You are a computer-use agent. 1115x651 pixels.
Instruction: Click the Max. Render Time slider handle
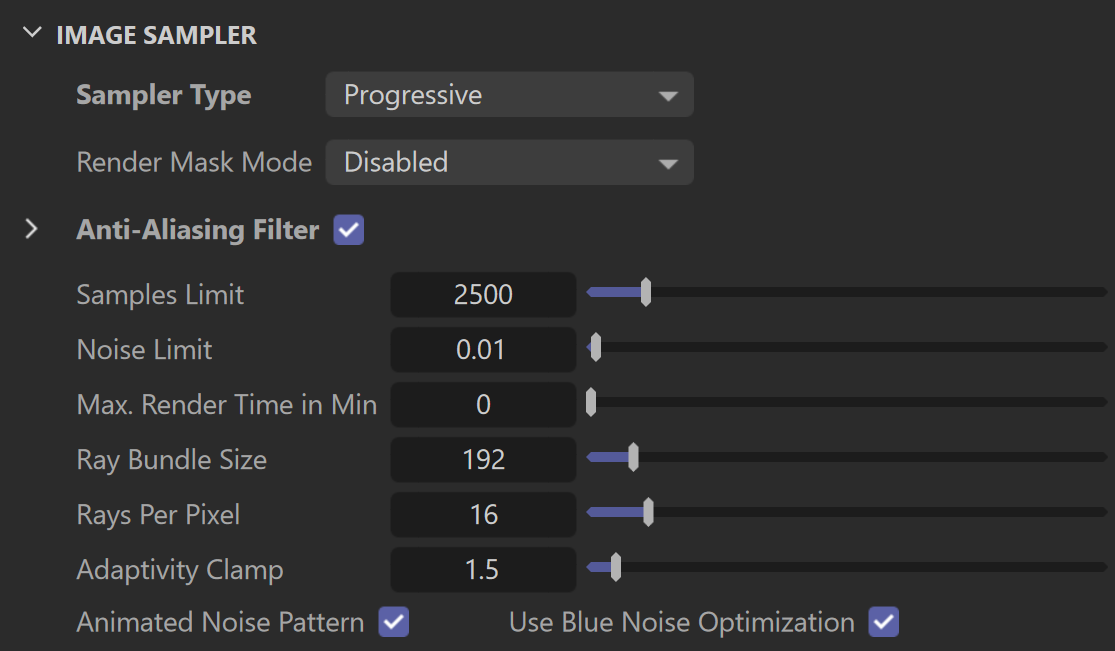[x=591, y=402]
